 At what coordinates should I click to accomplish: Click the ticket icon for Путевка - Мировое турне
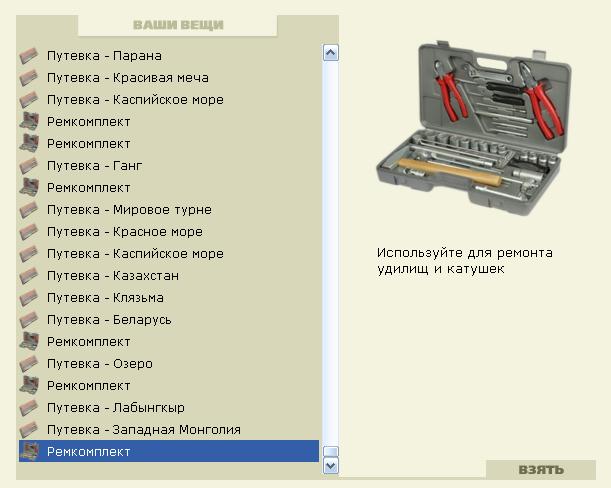click(x=29, y=210)
